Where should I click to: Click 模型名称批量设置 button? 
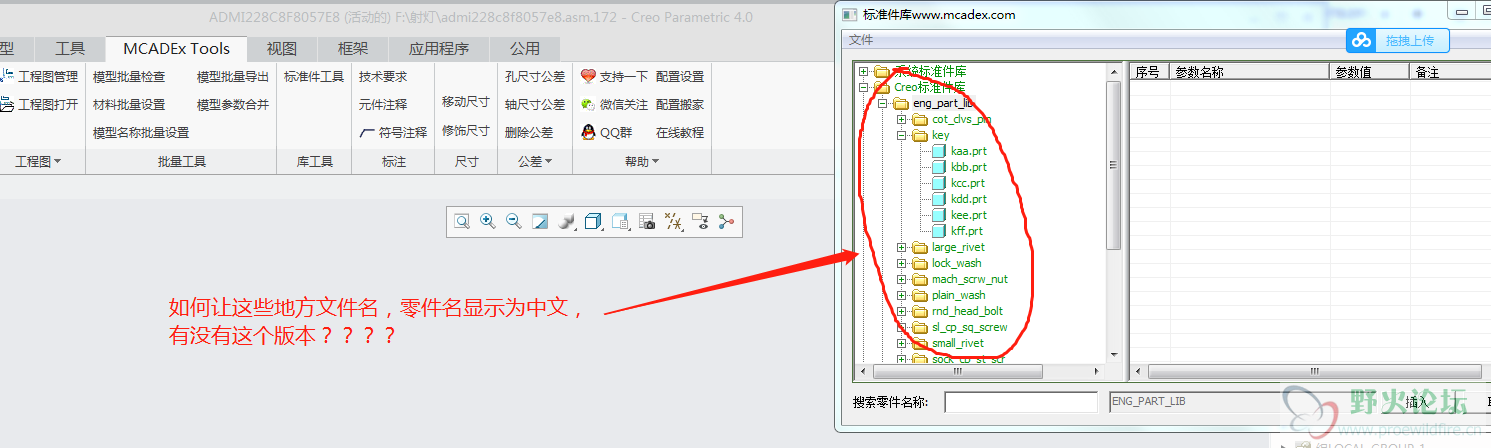141,132
